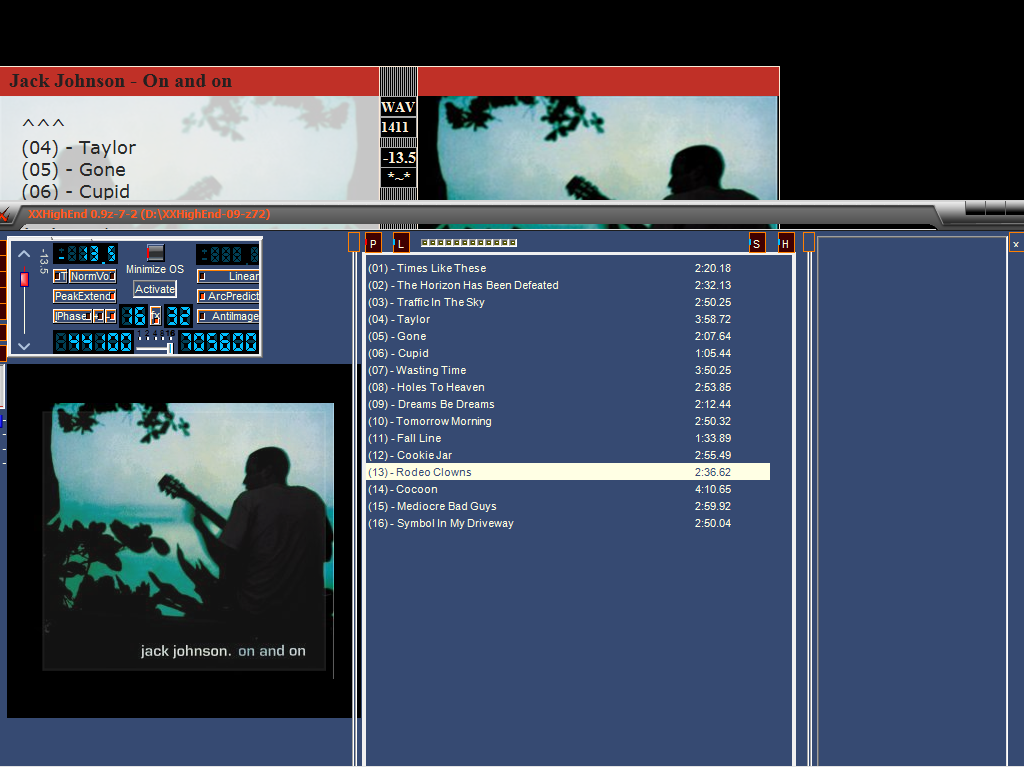Click the Minimize OS square button
The height and width of the screenshot is (768, 1024).
(155, 252)
